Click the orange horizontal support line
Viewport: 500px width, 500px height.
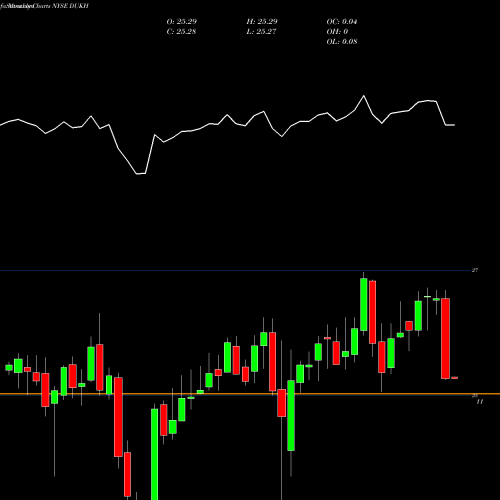click(250, 394)
